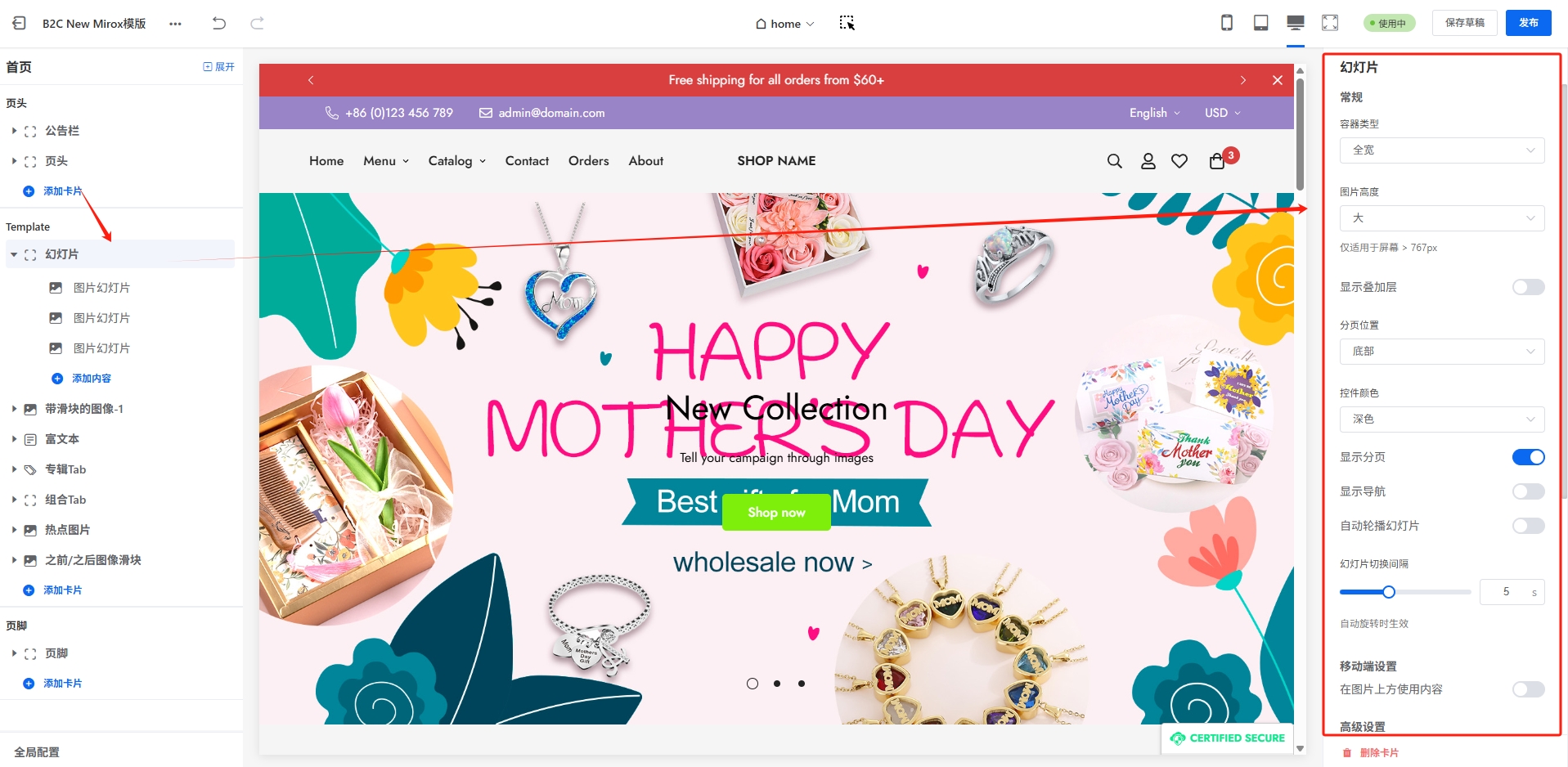Click the 发布 publish button
Viewport: 1568px width, 767px height.
pos(1528,23)
